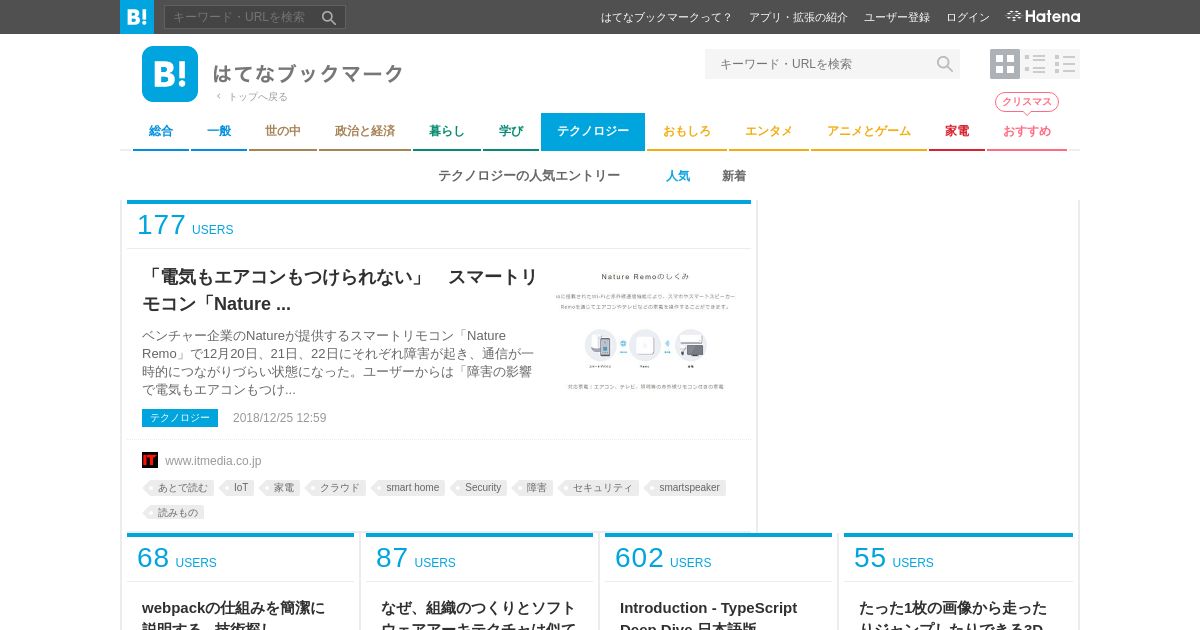1200x630 pixels.
Task: Show 新着 entries
Action: click(x=734, y=176)
